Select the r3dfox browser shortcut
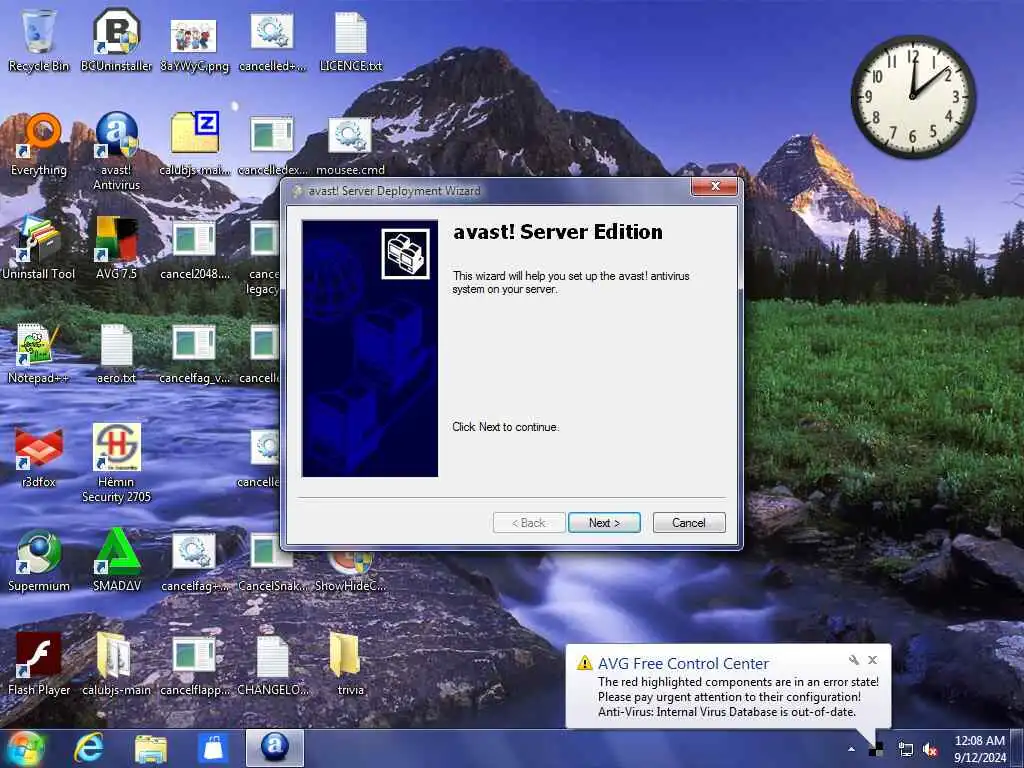Image resolution: width=1024 pixels, height=768 pixels. click(x=39, y=457)
